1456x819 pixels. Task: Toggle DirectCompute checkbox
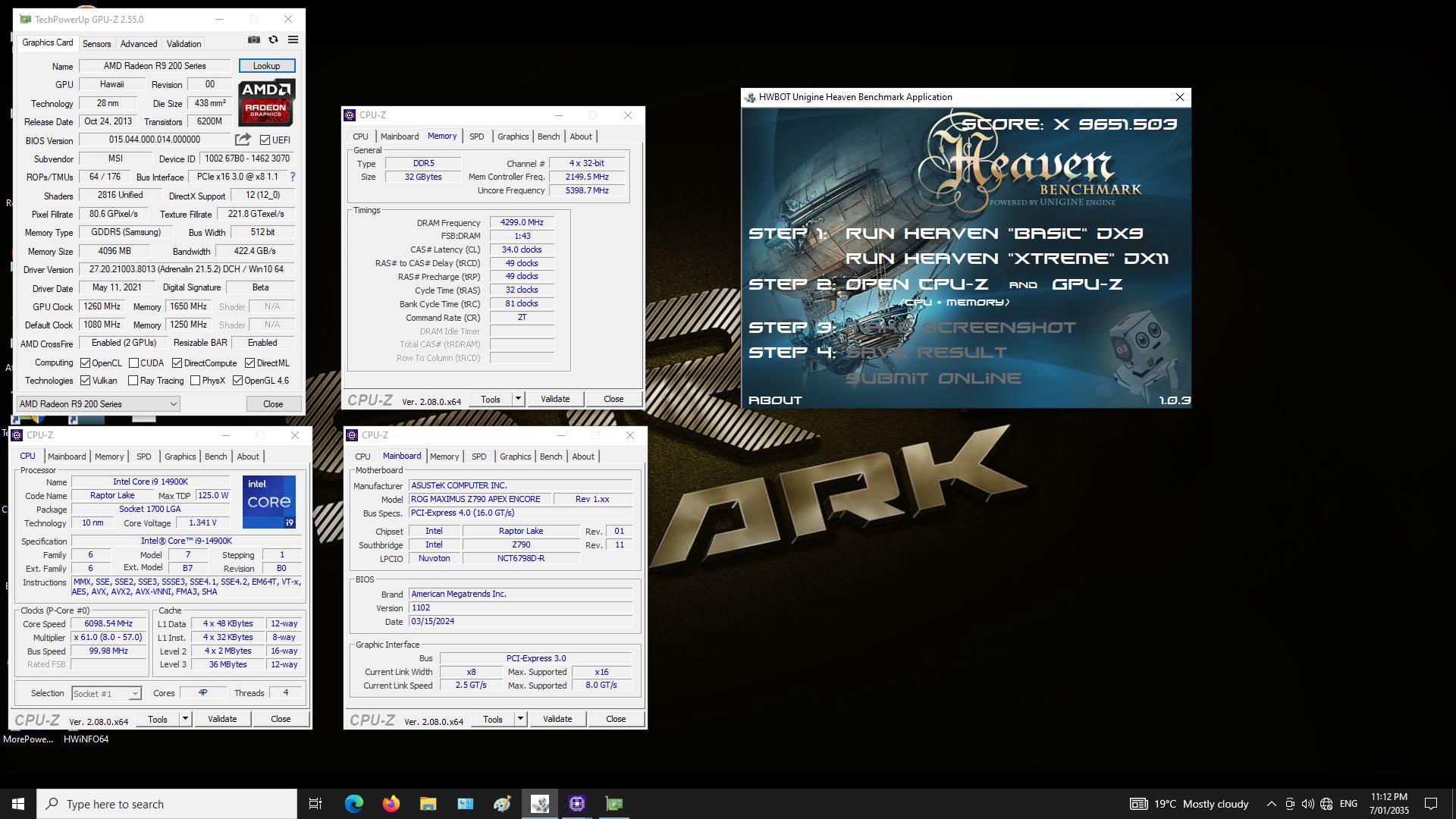coord(177,363)
